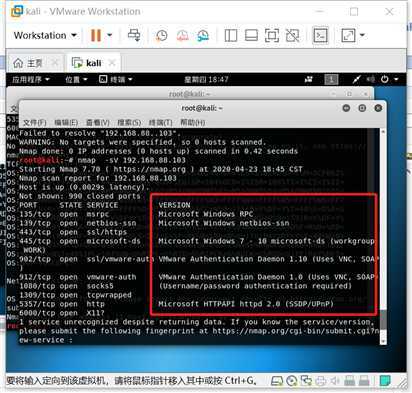This screenshot has width=412, height=393.
Task: Click the volume icon in Kali panel
Action: pos(370,79)
